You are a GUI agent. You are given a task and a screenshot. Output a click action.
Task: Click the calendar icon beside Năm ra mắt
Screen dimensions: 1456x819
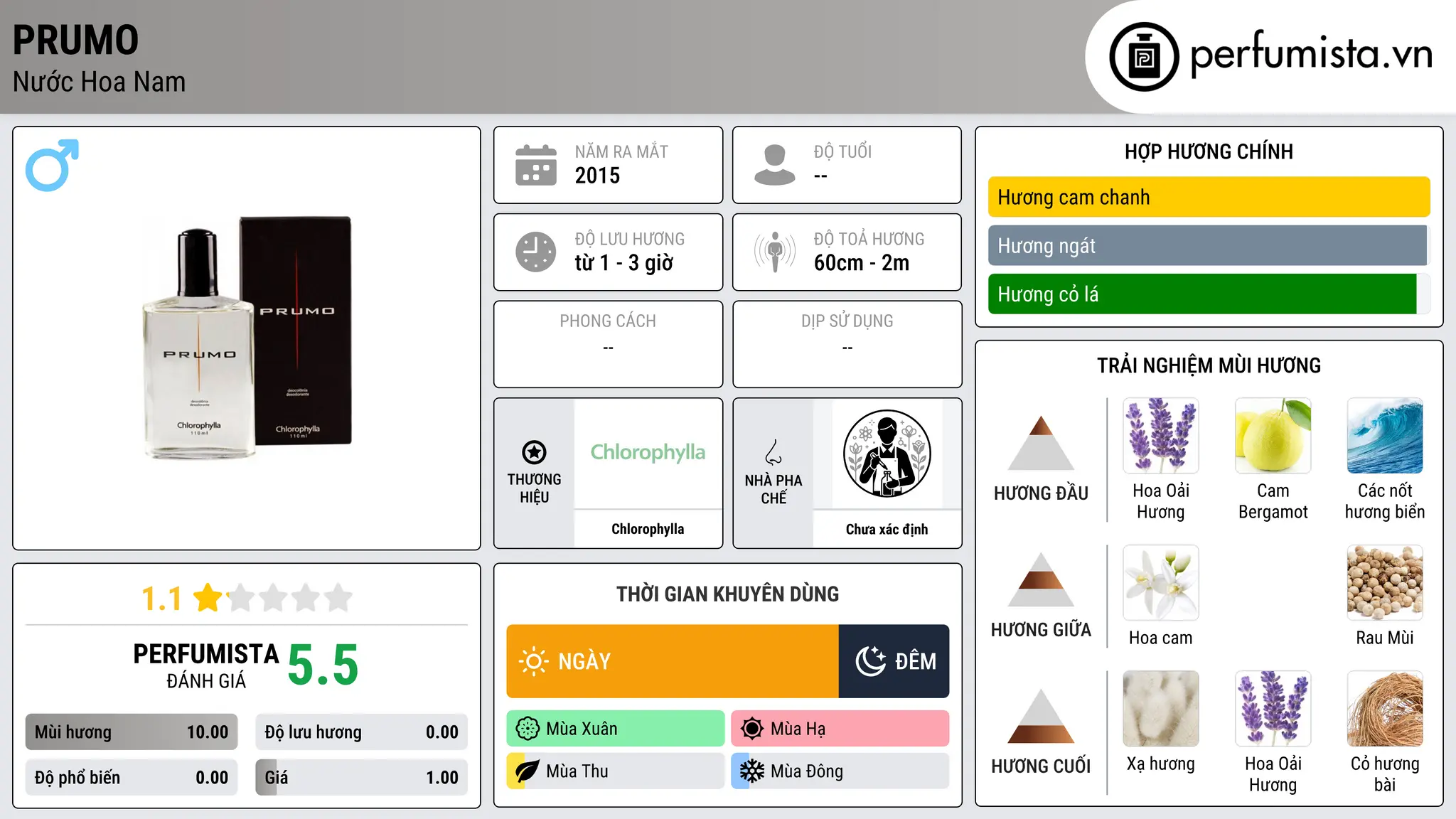click(536, 165)
